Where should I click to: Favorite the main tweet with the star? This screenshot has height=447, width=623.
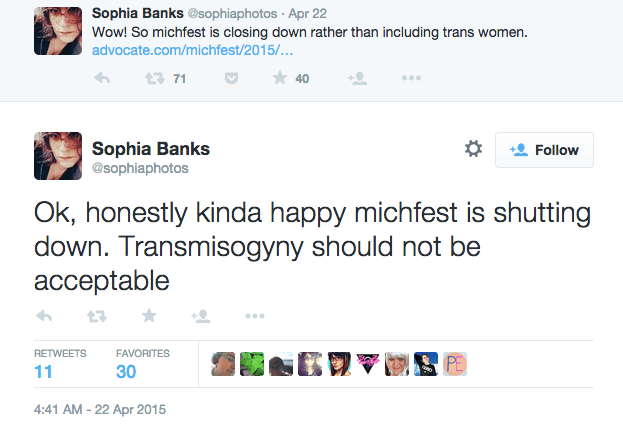(x=149, y=316)
